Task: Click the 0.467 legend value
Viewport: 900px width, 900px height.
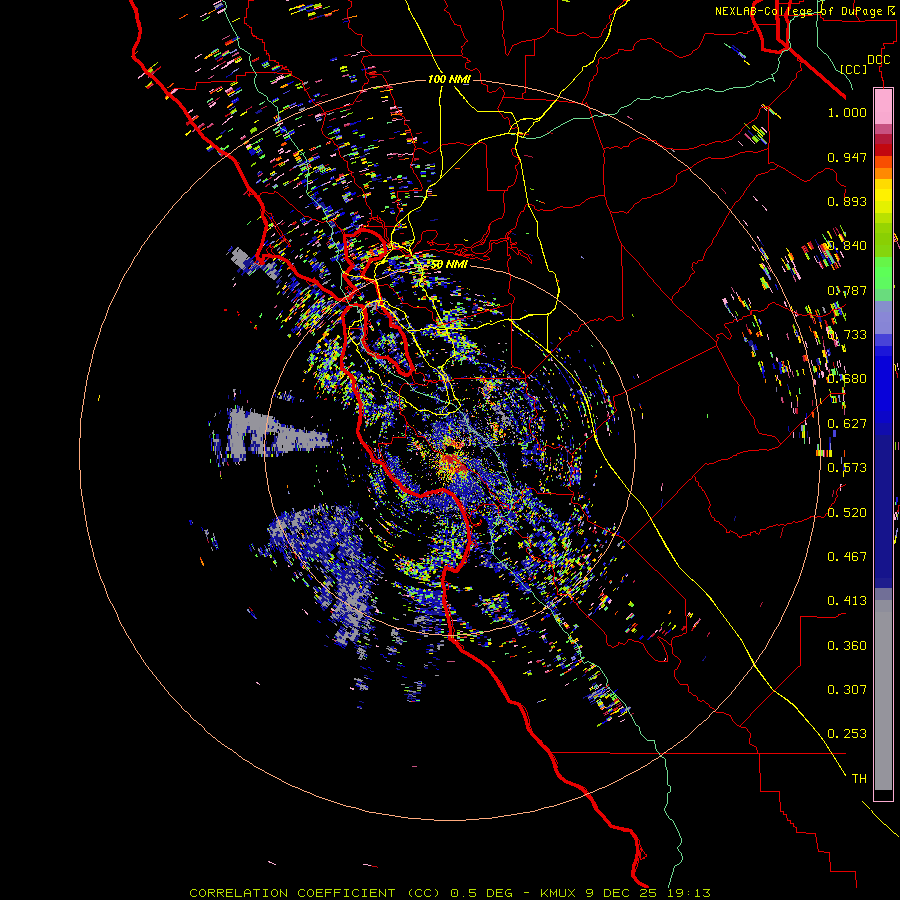Action: (x=847, y=557)
